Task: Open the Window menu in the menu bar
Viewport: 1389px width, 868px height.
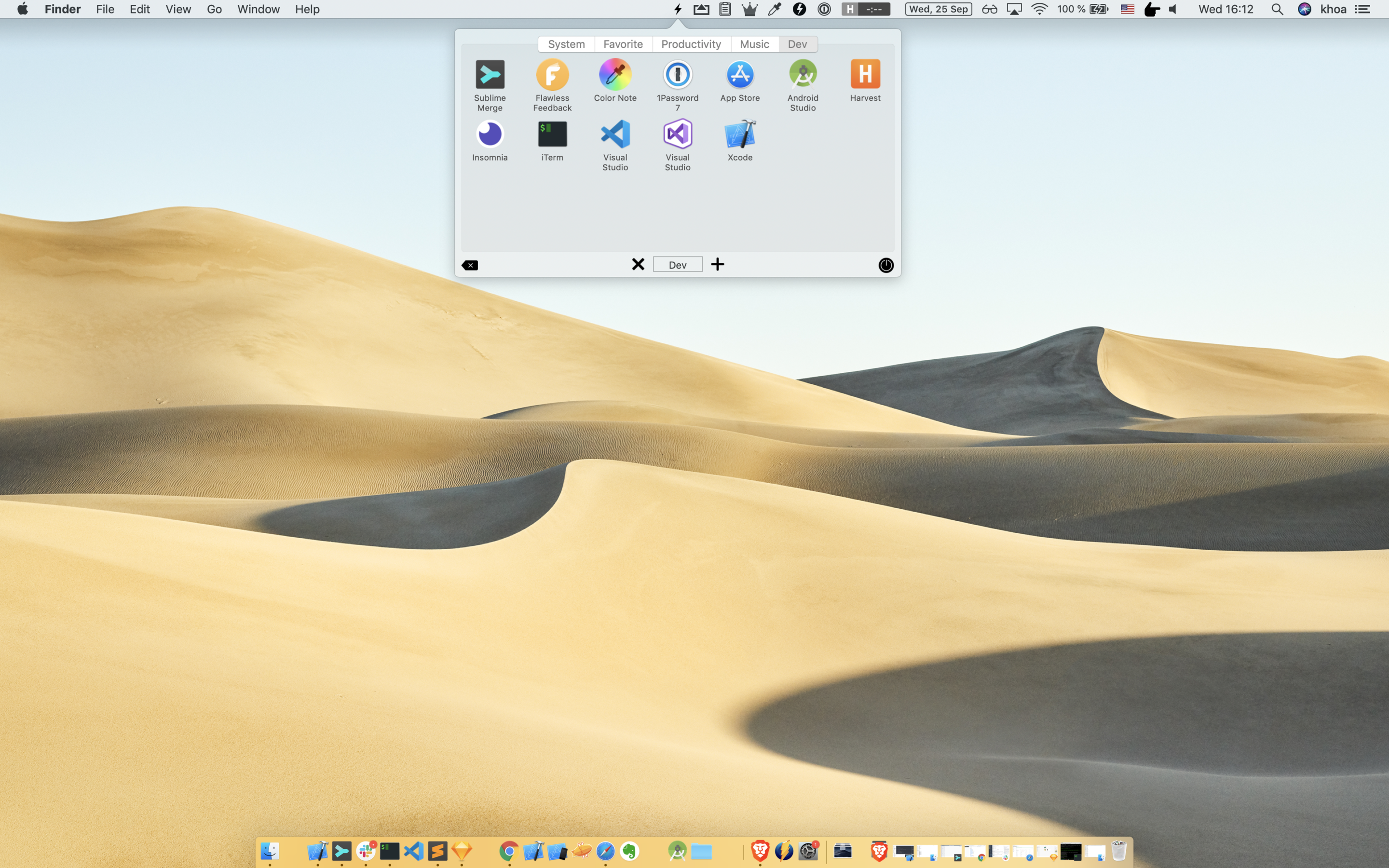Action: 259,9
